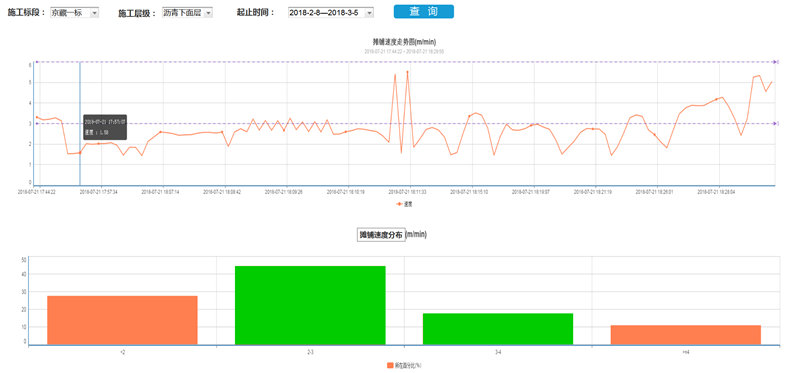Click the dark tooltip showing 速度 value
Viewport: 800px width, 373px height.
[105, 127]
